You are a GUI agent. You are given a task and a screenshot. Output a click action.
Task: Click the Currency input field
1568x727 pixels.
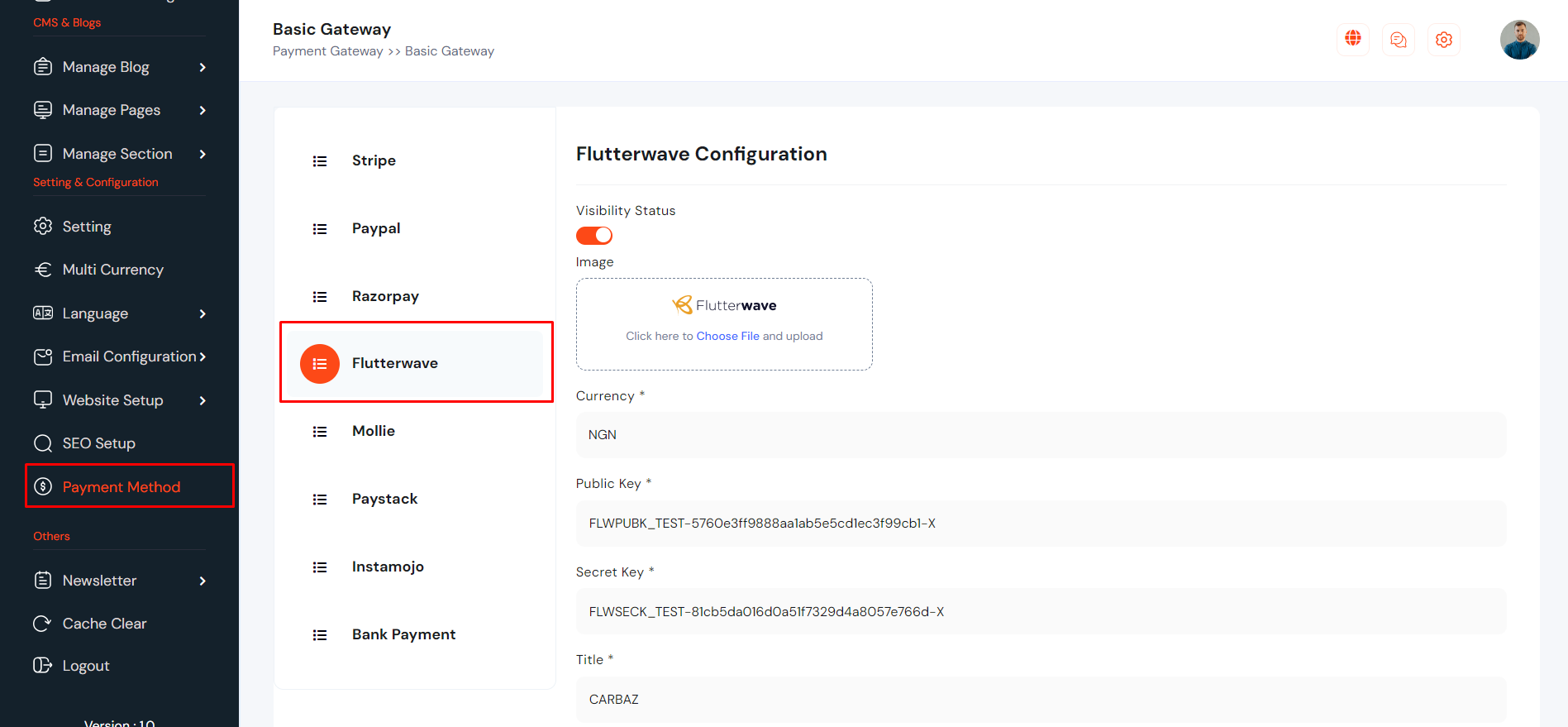click(1040, 435)
